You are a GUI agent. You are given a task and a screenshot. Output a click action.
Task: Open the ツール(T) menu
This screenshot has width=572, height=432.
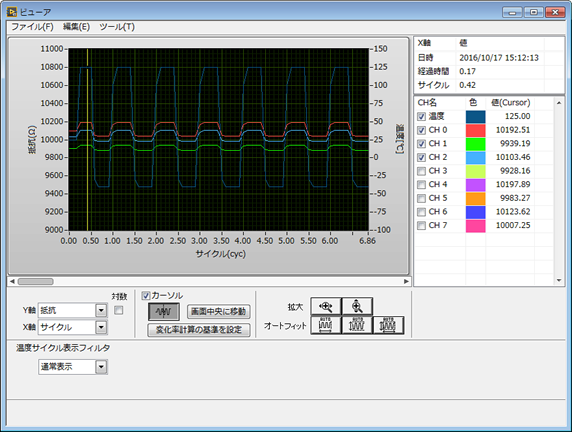[117, 27]
